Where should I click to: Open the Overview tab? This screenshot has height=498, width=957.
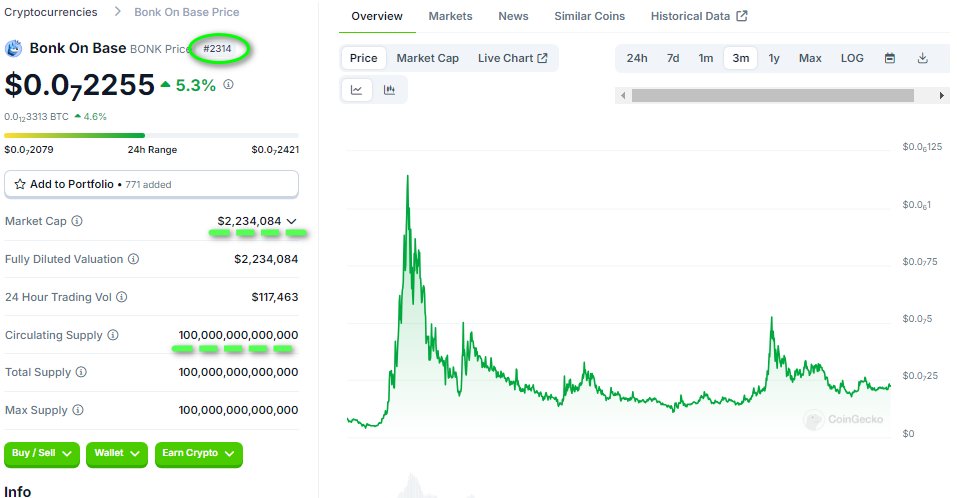(x=377, y=16)
